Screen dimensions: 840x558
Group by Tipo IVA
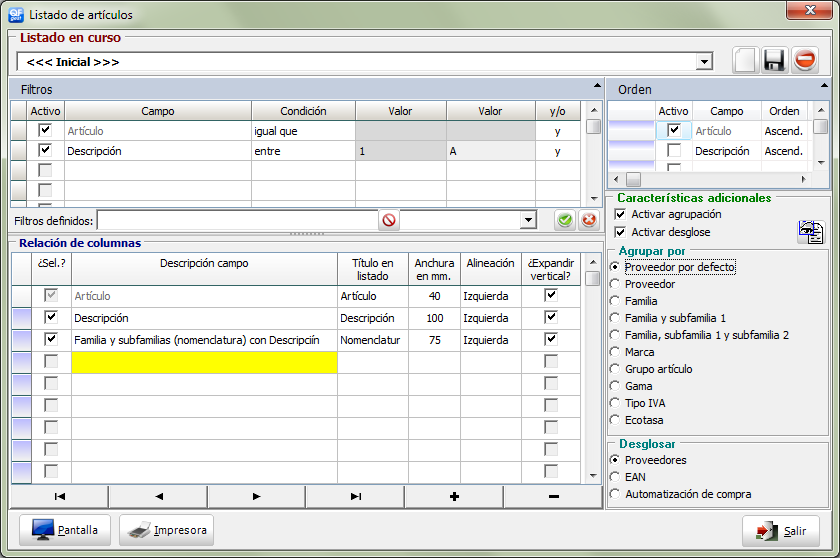(x=615, y=403)
